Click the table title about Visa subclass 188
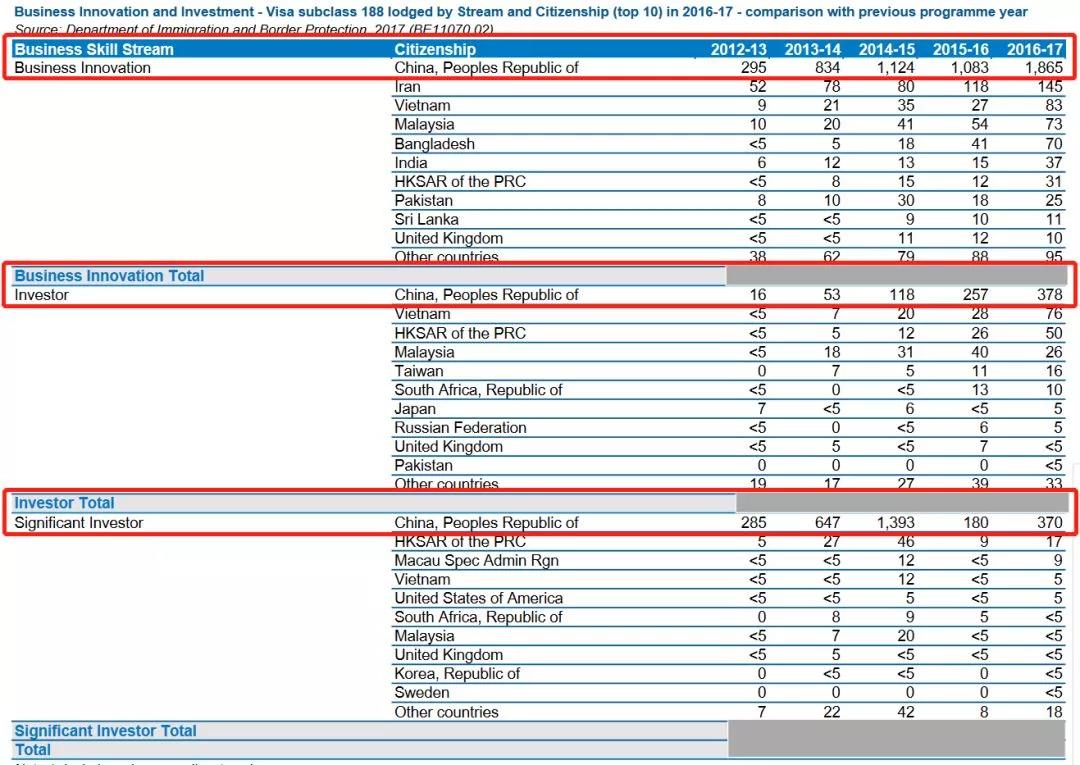Screen dimensions: 1080x765 click(521, 12)
